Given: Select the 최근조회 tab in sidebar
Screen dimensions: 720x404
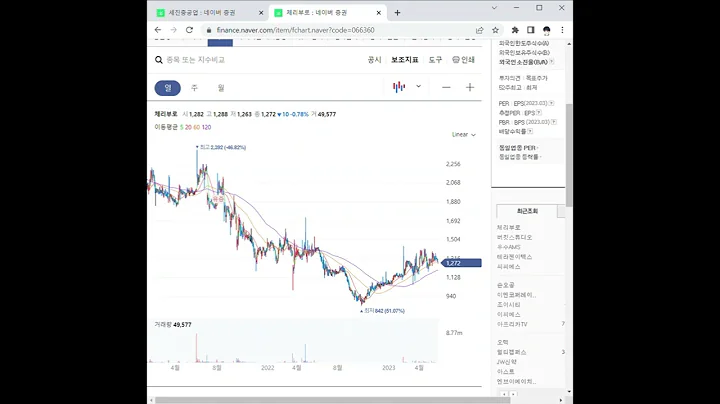Looking at the screenshot, I should (527, 211).
